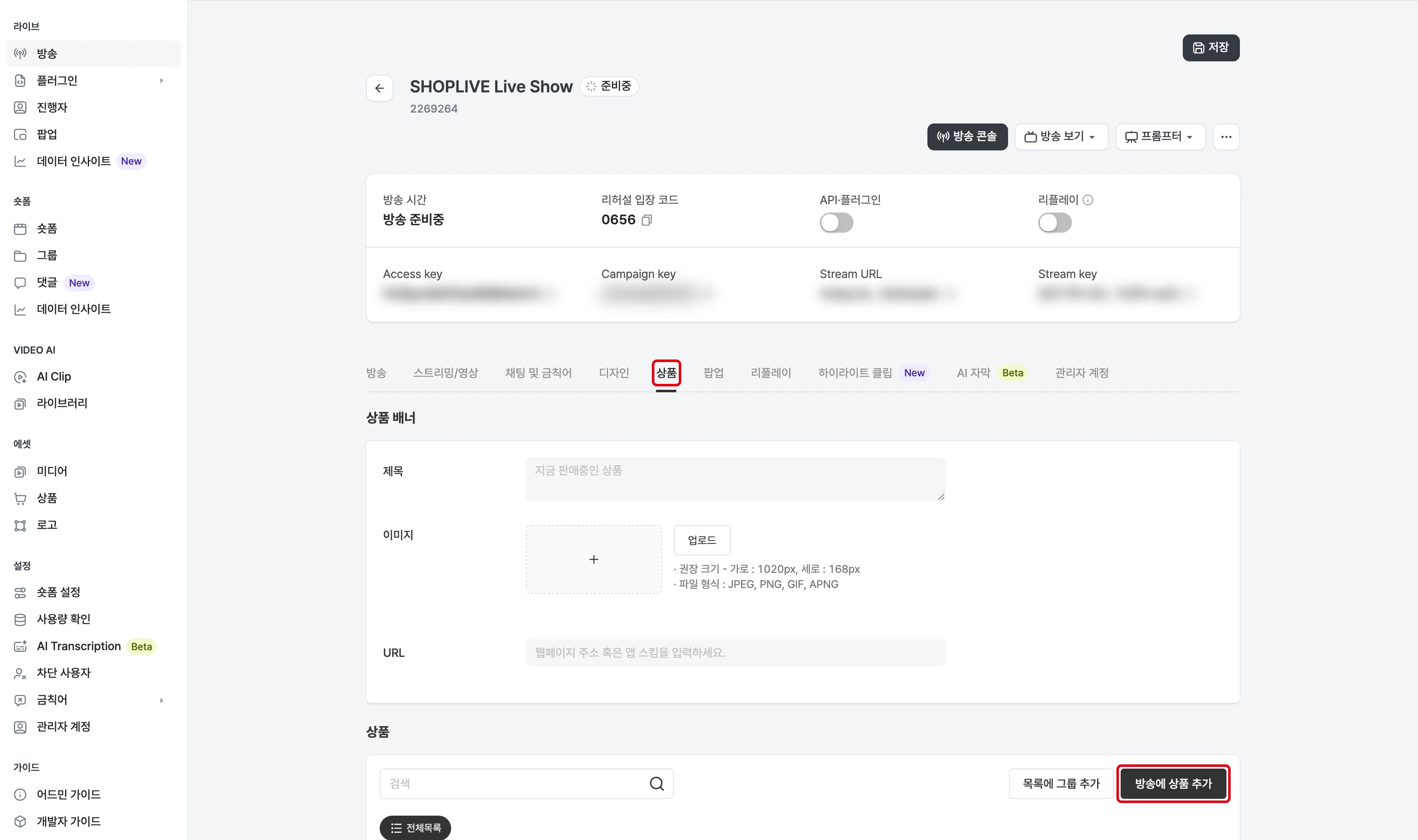1418x840 pixels.
Task: Click the plus image placeholder box
Action: (x=594, y=559)
